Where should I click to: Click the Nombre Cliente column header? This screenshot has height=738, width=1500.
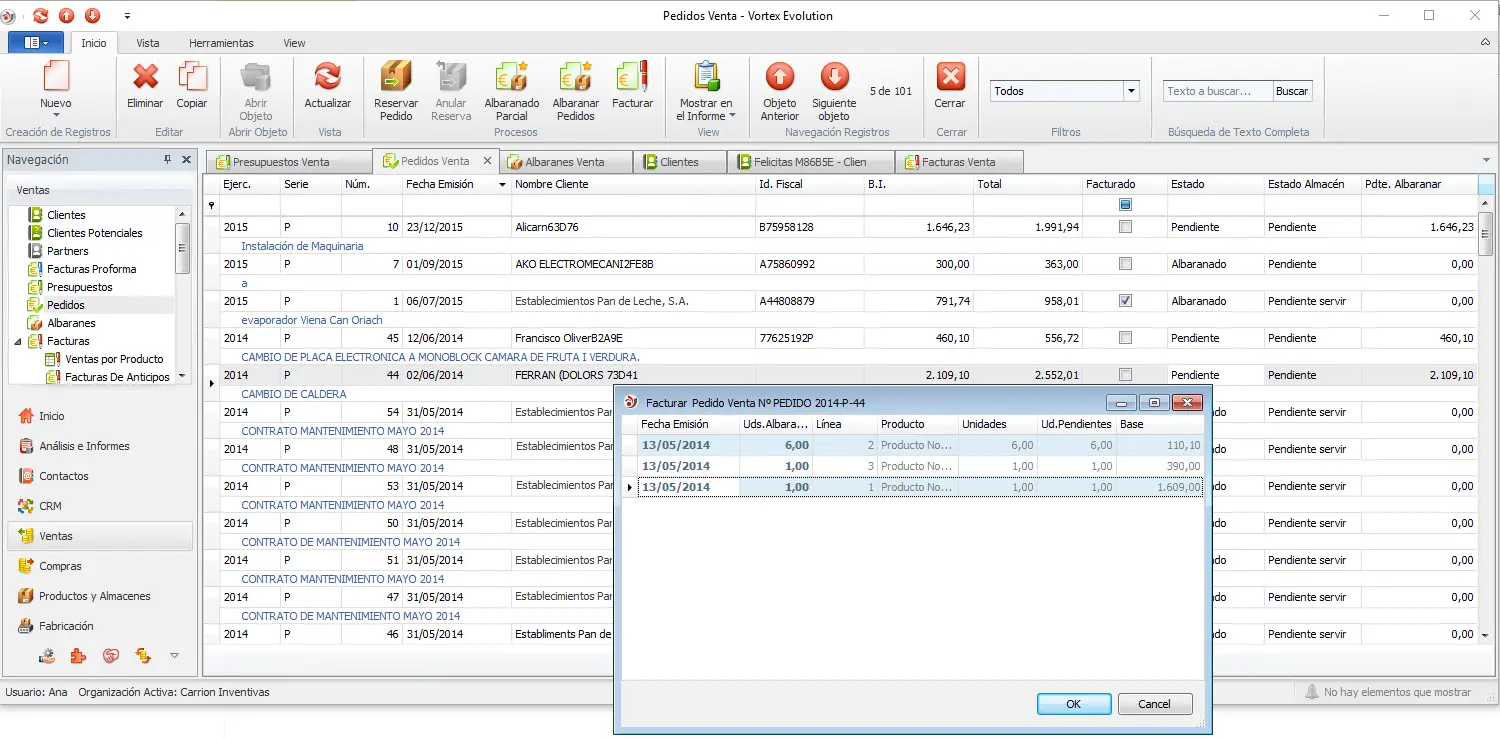(x=633, y=185)
